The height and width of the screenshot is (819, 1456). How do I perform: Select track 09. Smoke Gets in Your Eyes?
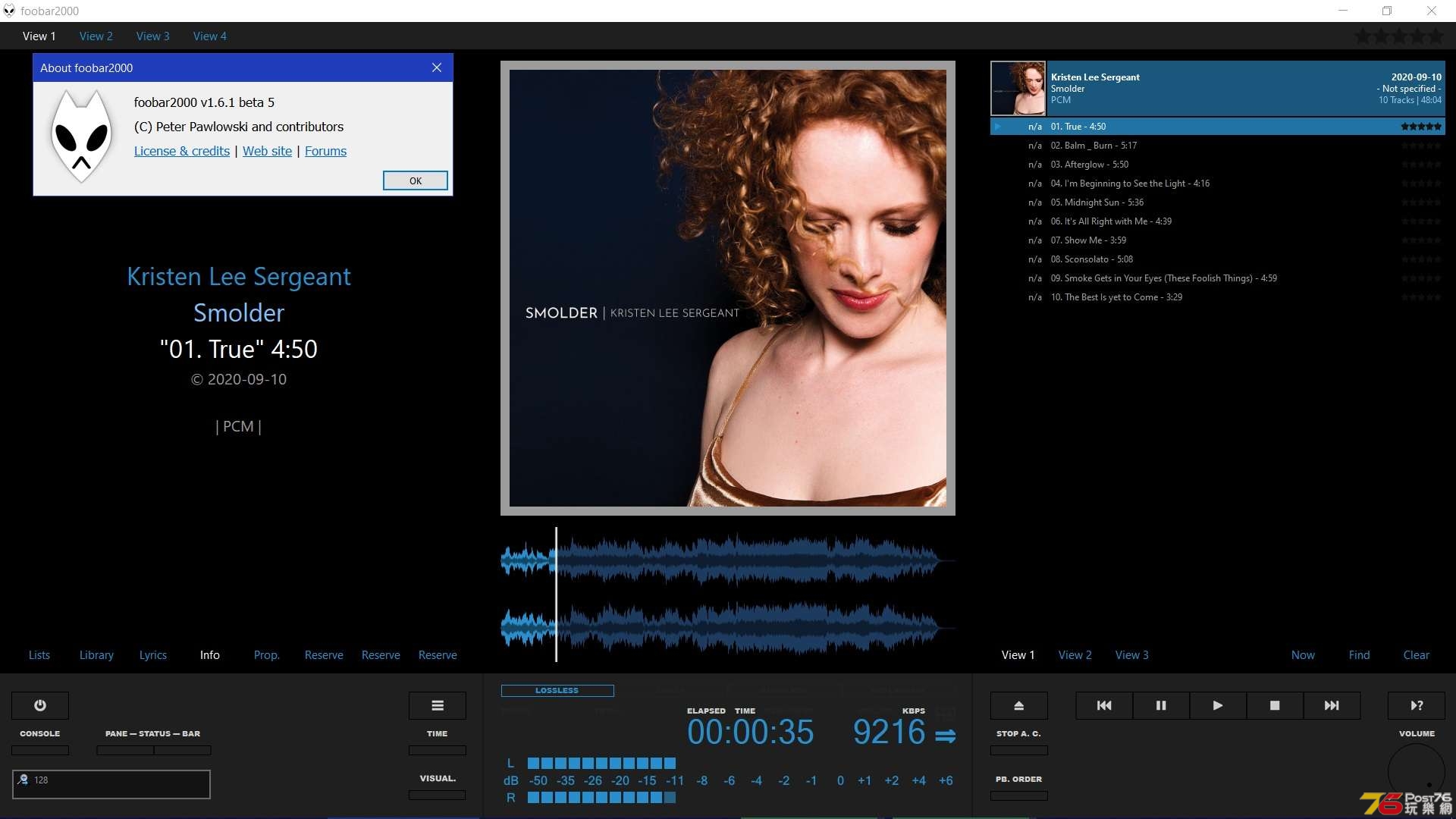pyautogui.click(x=1218, y=278)
